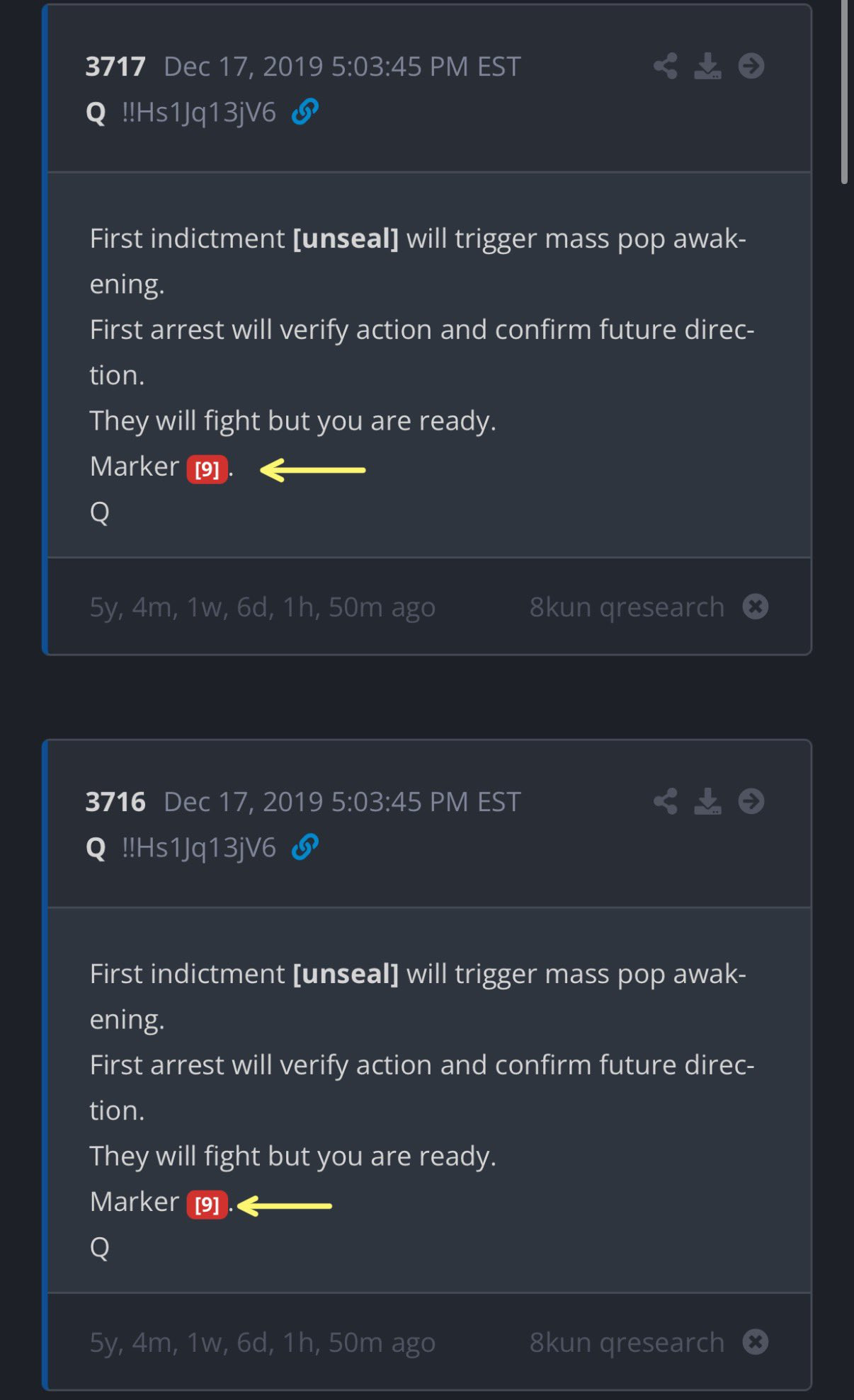Go to post 3716 arrow icon
Screen dimensions: 854x1400
point(751,802)
